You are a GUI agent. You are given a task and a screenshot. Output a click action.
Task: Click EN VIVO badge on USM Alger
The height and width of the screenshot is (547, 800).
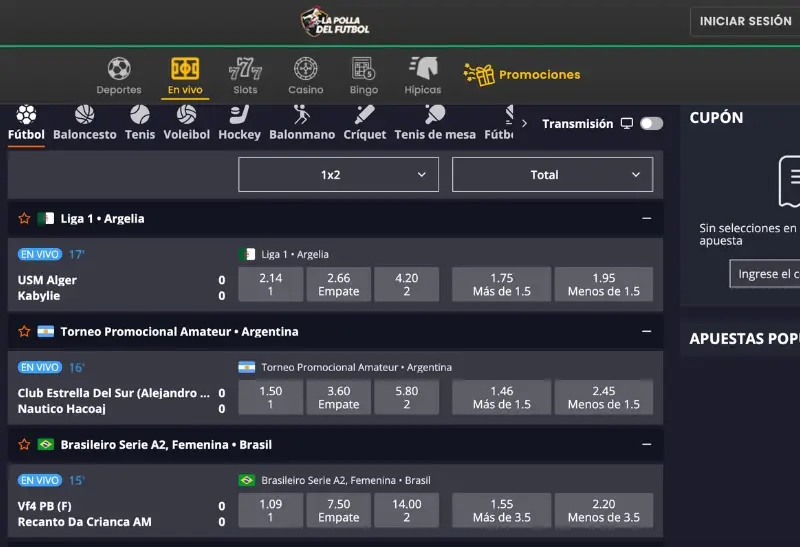coord(40,254)
